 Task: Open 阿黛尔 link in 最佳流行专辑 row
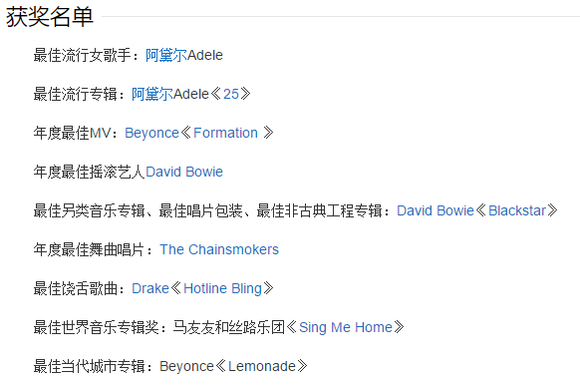point(152,94)
